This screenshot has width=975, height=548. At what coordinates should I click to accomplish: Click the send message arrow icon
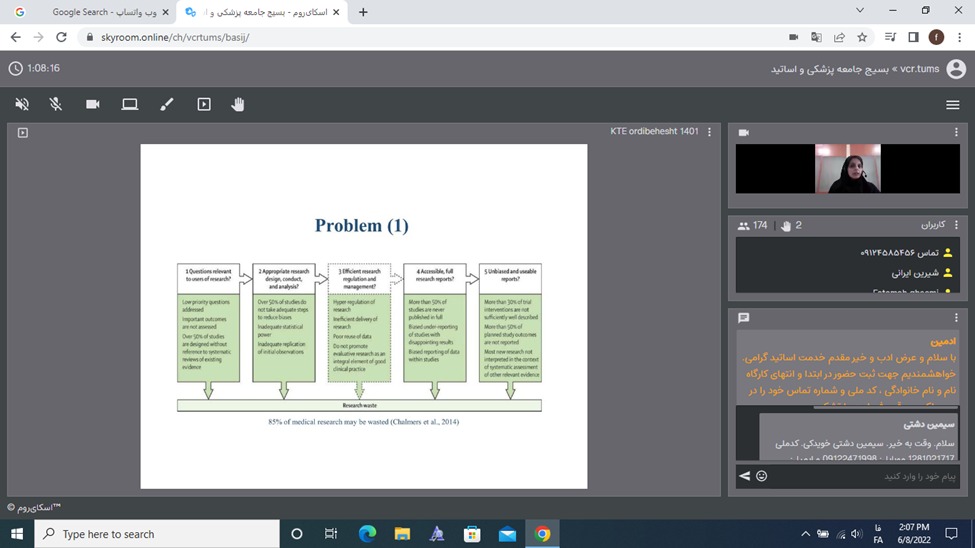click(x=744, y=476)
